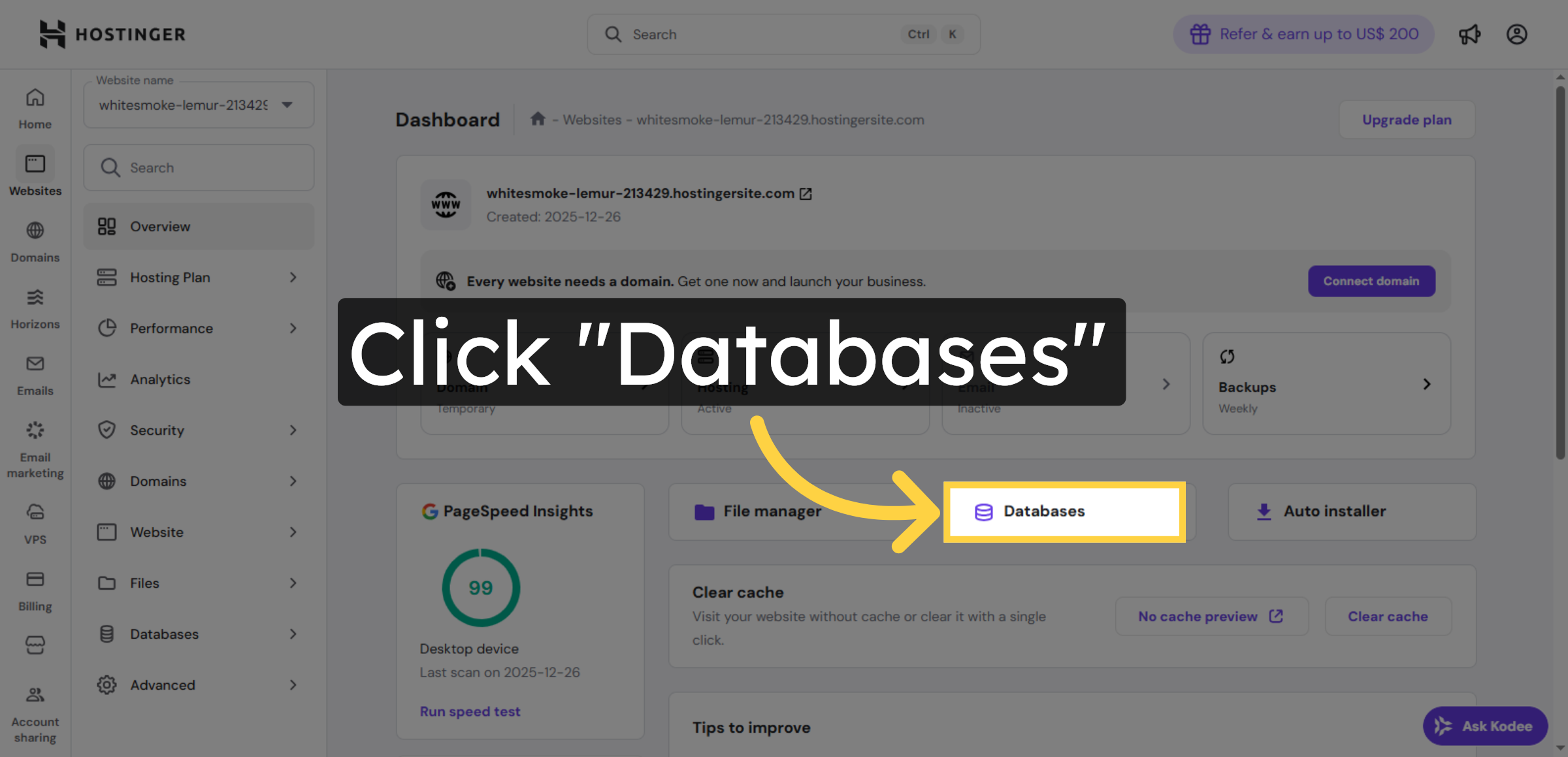
Task: Click the Connect domain button
Action: pyautogui.click(x=1371, y=281)
